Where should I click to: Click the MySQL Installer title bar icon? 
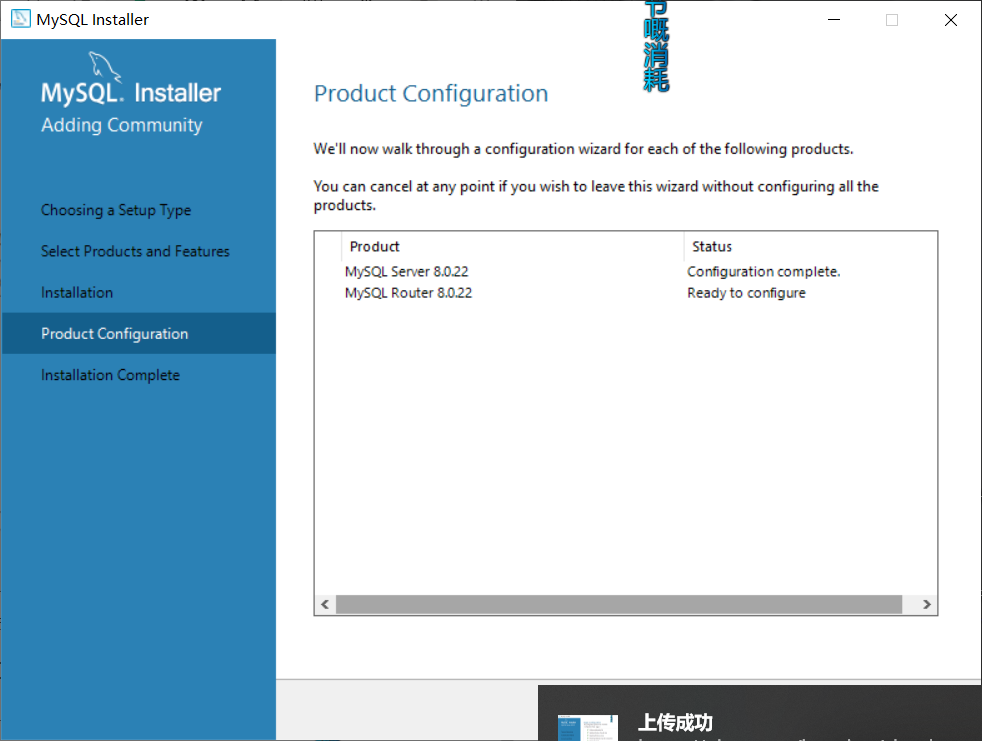tap(21, 19)
